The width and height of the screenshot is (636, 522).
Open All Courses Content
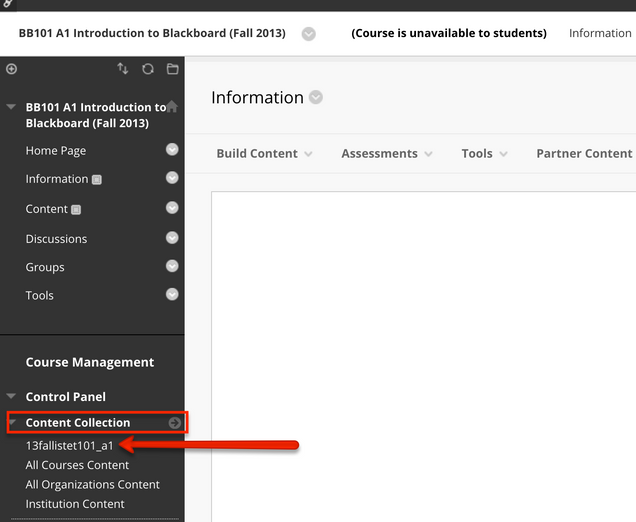click(77, 465)
